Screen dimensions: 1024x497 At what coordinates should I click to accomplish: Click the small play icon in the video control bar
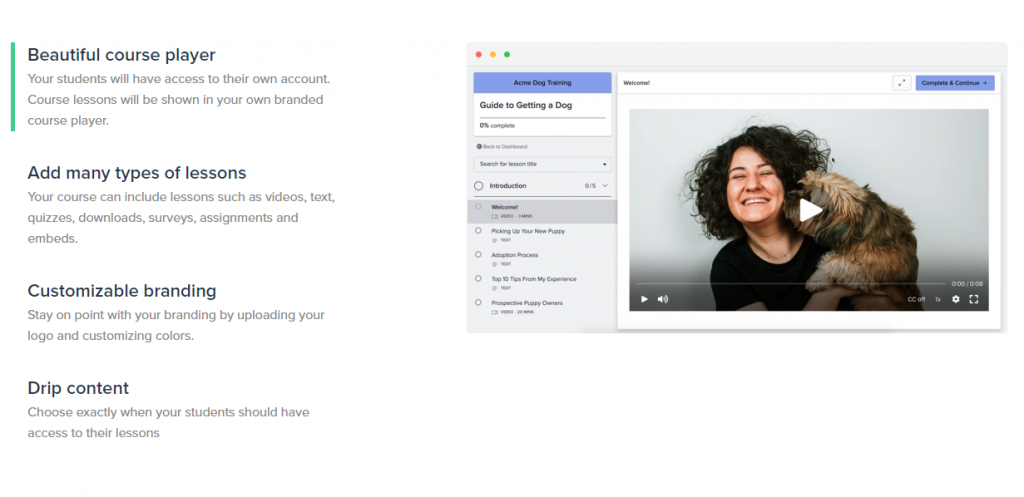(x=644, y=299)
